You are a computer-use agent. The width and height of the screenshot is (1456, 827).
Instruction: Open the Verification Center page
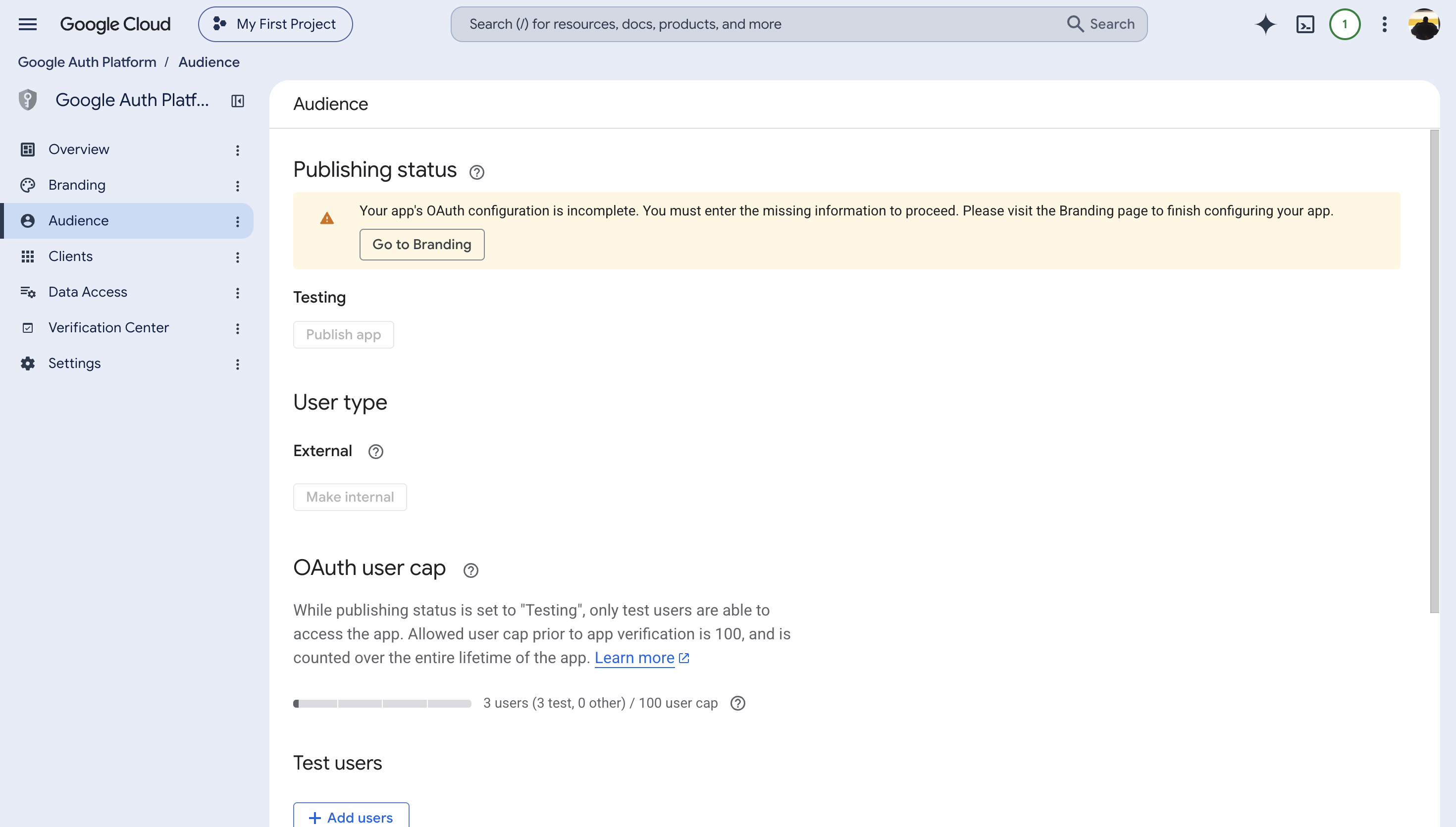[108, 328]
